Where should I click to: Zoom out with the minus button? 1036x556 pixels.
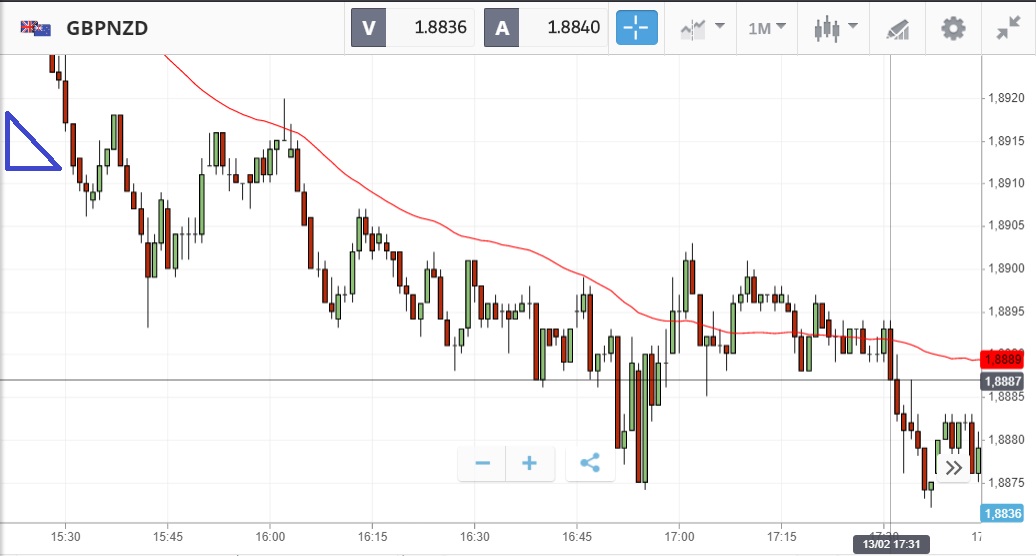(483, 463)
